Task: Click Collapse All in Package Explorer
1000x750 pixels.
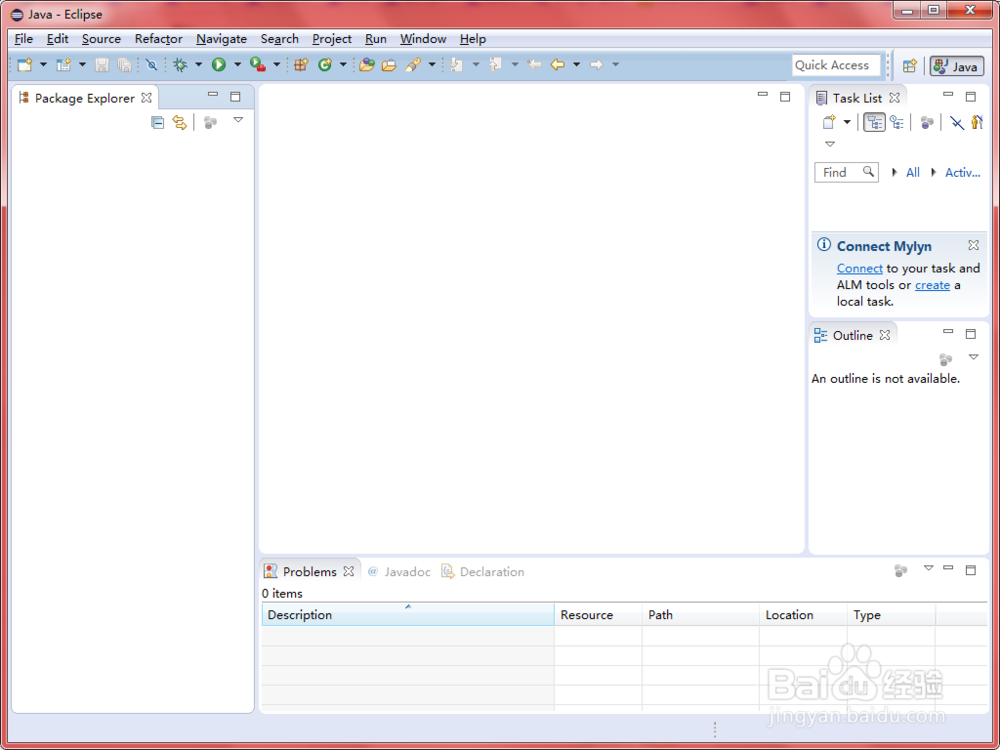Action: click(158, 122)
